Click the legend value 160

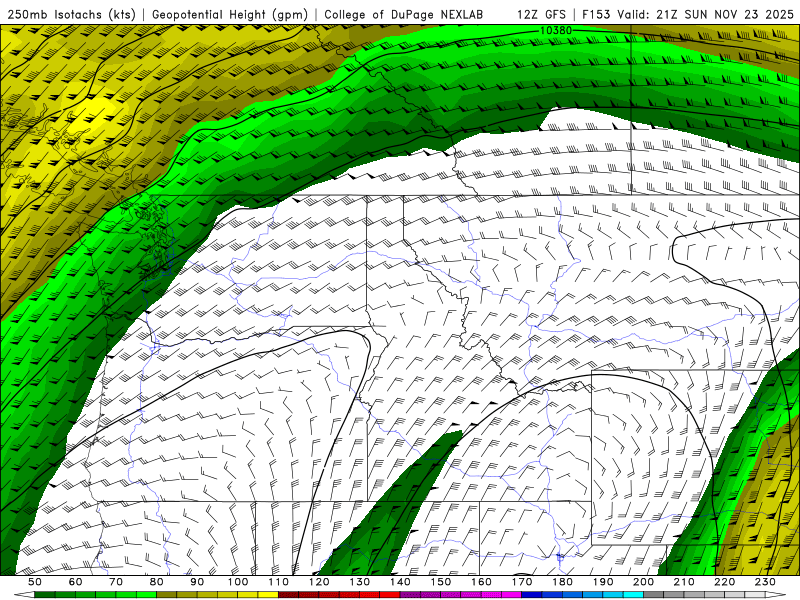coord(481,582)
